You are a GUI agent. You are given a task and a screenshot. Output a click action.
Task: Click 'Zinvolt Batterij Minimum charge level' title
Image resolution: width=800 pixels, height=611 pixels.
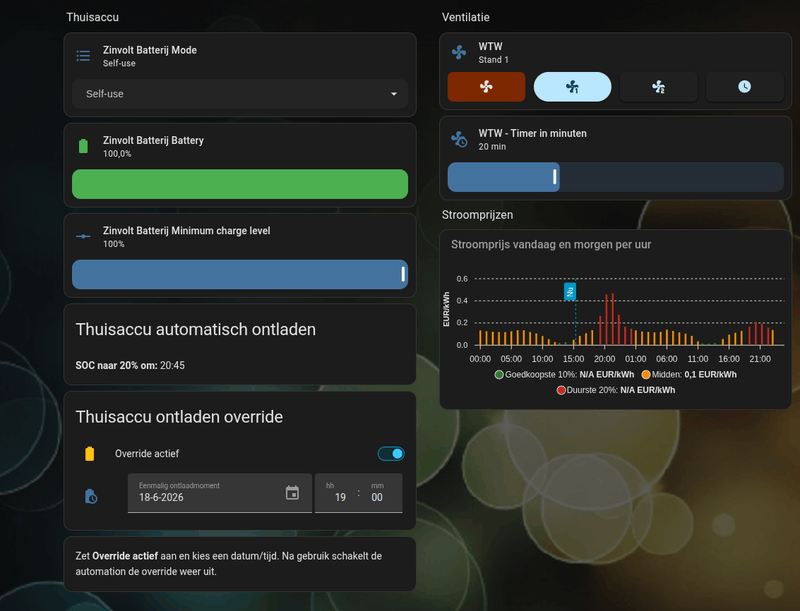click(x=186, y=231)
